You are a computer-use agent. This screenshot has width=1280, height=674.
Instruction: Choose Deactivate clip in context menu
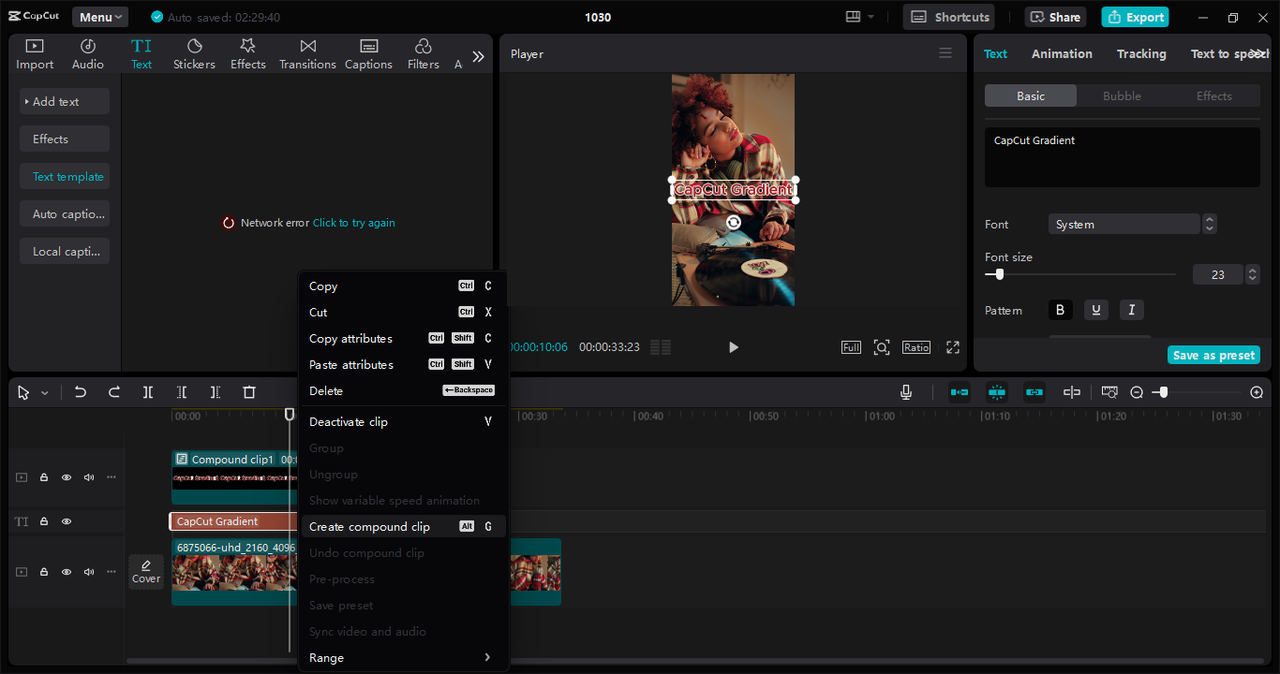pyautogui.click(x=403, y=421)
